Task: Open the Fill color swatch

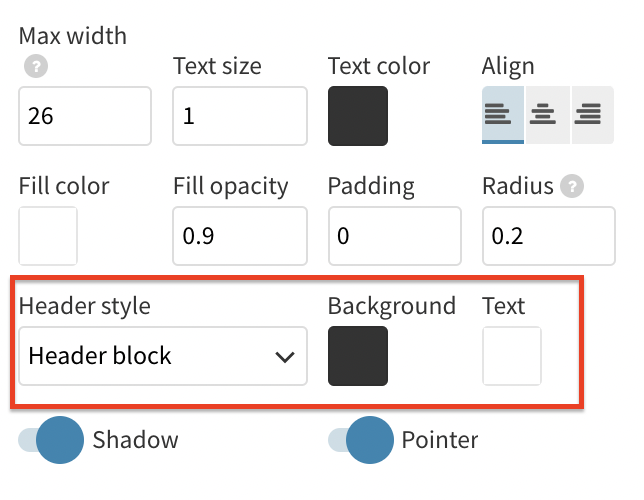Action: pos(48,236)
